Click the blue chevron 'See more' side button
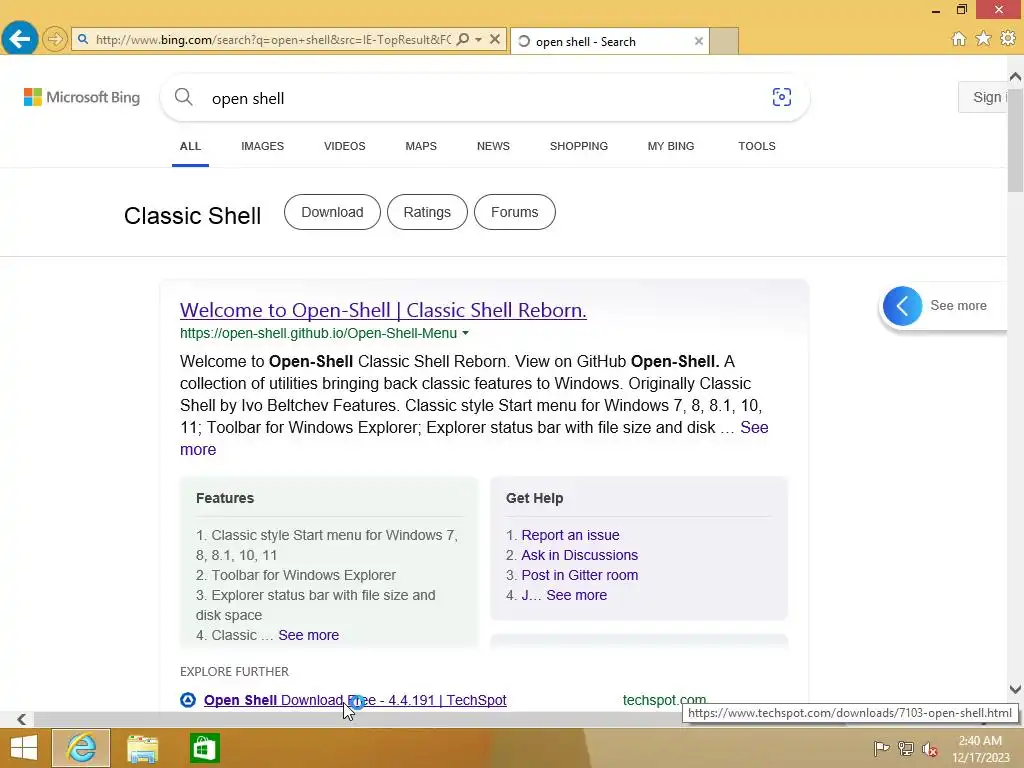 [903, 306]
